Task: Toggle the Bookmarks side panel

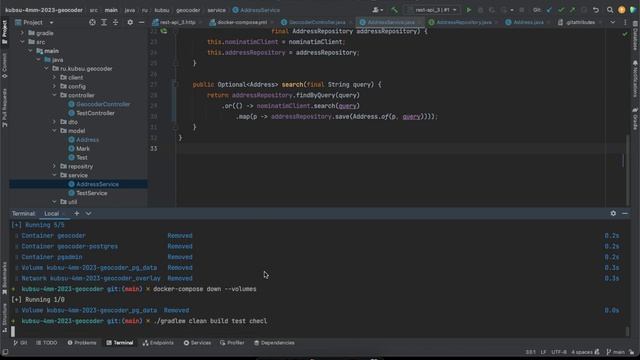Action: (4, 278)
